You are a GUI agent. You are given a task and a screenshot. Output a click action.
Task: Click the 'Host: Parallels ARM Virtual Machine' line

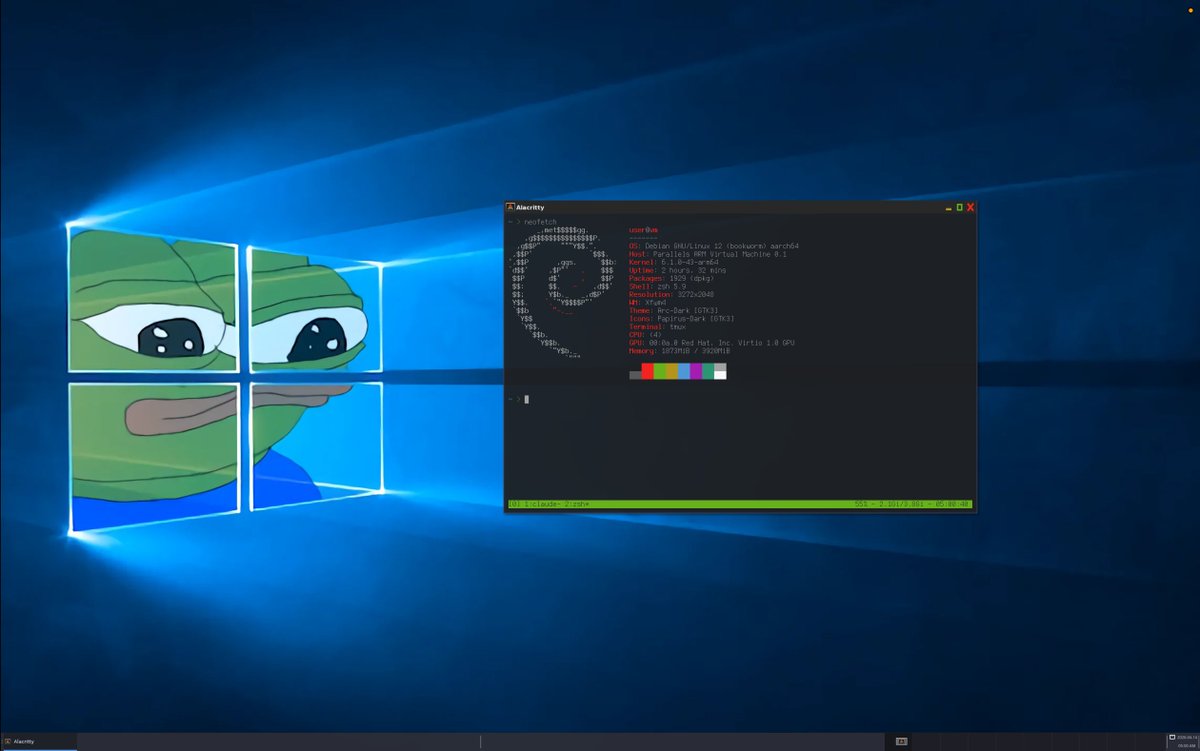point(708,254)
